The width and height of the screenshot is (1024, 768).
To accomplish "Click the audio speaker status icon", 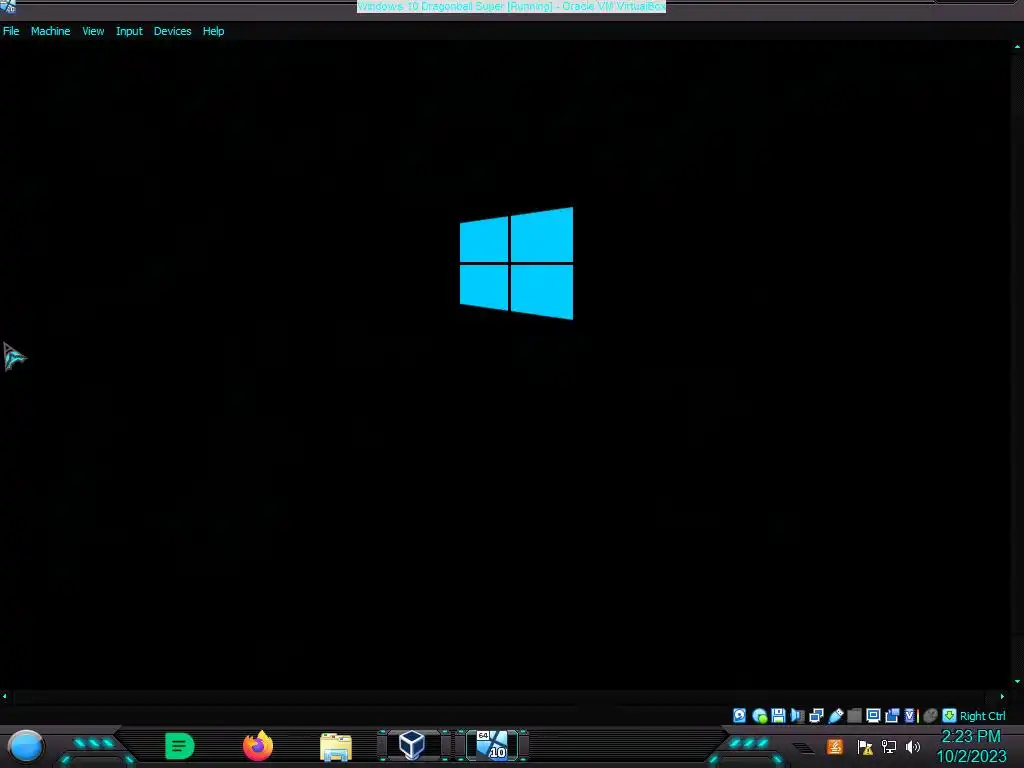I will 797,716.
